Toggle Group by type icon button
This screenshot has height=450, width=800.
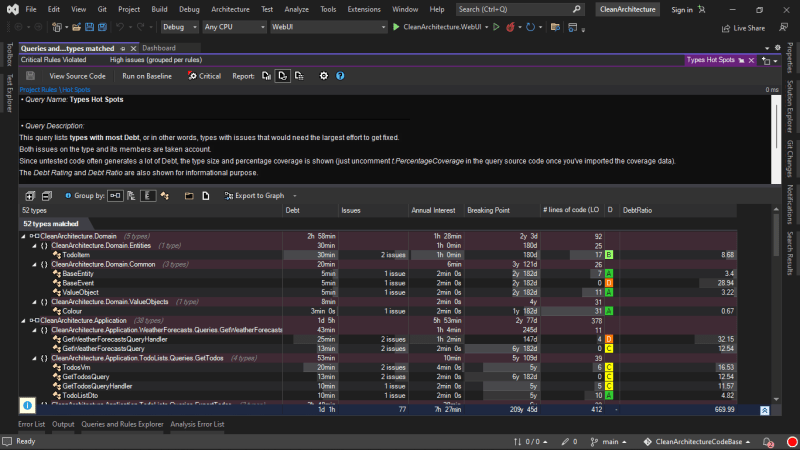coord(165,196)
